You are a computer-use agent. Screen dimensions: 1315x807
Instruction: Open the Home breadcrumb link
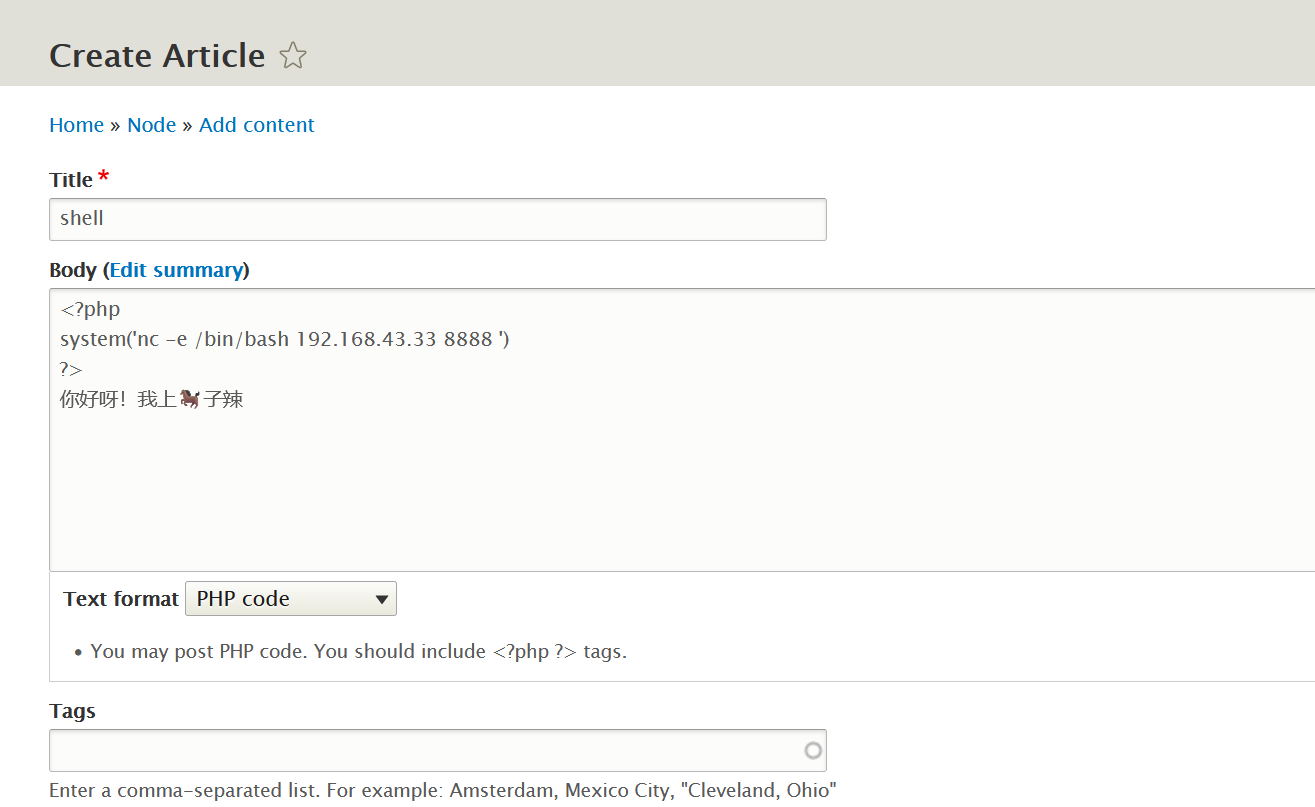76,125
